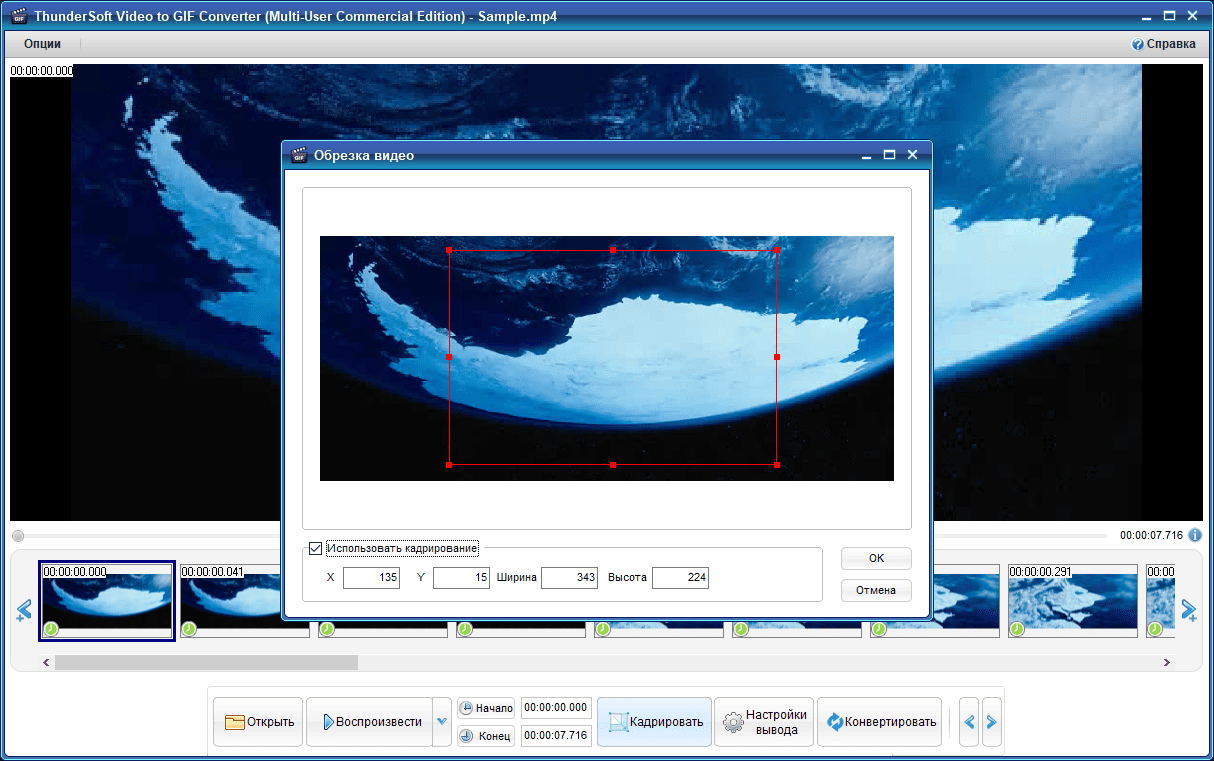
Task: Click the X crop offset field
Action: point(371,578)
